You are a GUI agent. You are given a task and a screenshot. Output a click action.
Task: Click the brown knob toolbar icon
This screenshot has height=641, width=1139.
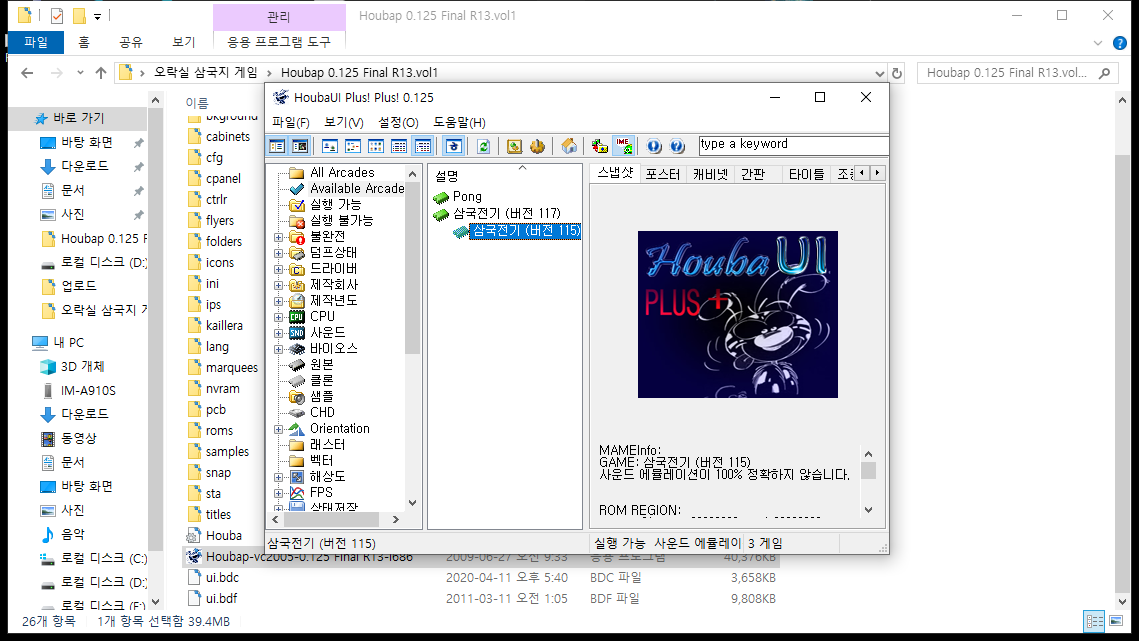(x=538, y=146)
